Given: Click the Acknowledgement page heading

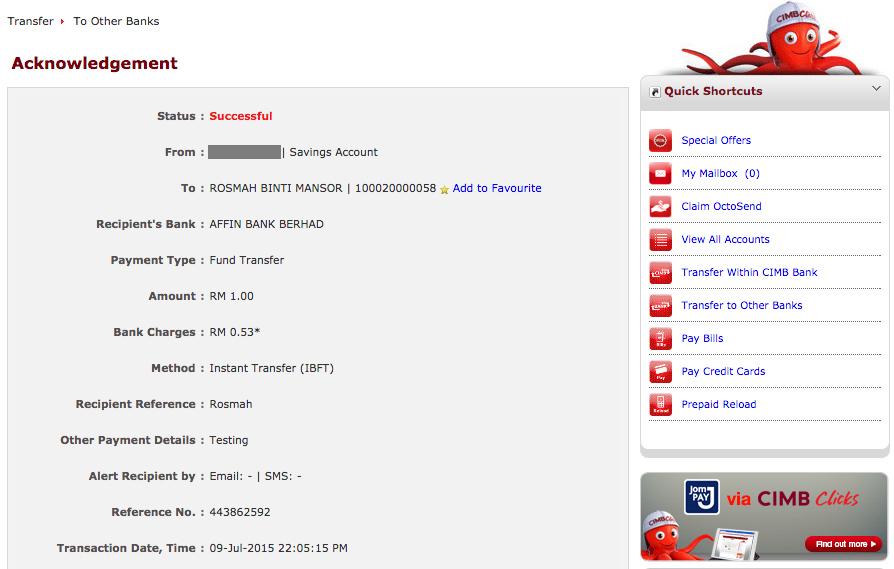Looking at the screenshot, I should 95,63.
